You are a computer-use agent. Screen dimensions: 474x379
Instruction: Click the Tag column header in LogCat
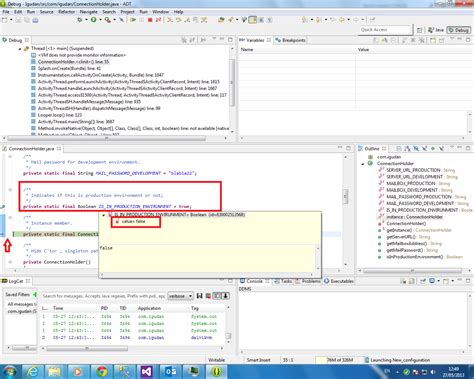(x=195, y=308)
